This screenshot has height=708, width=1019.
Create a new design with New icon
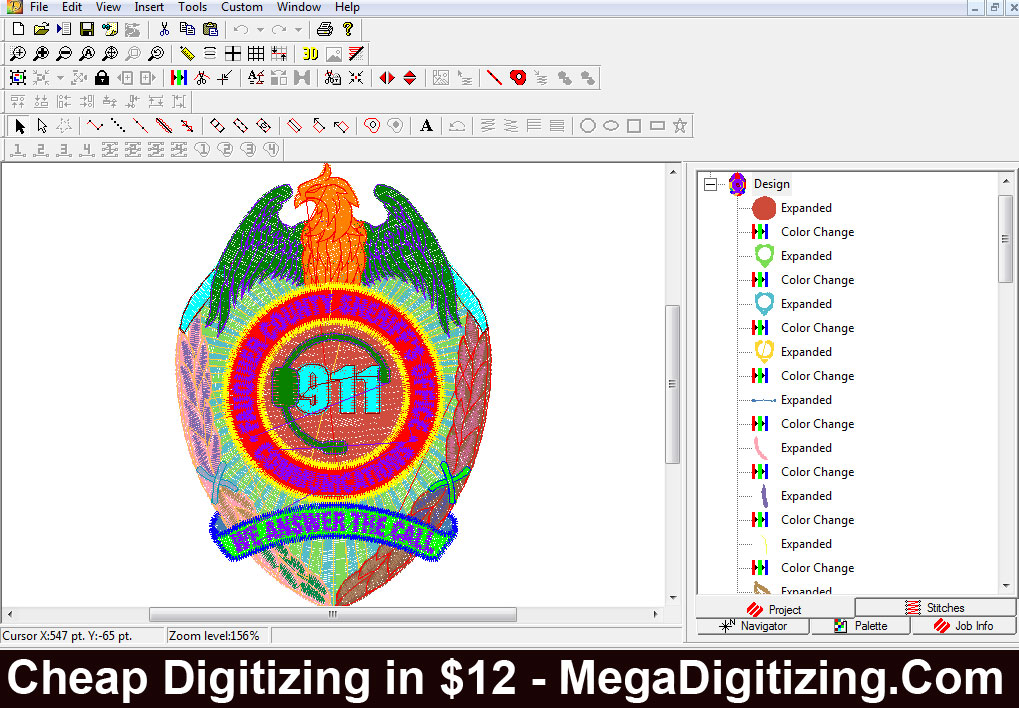pos(18,29)
